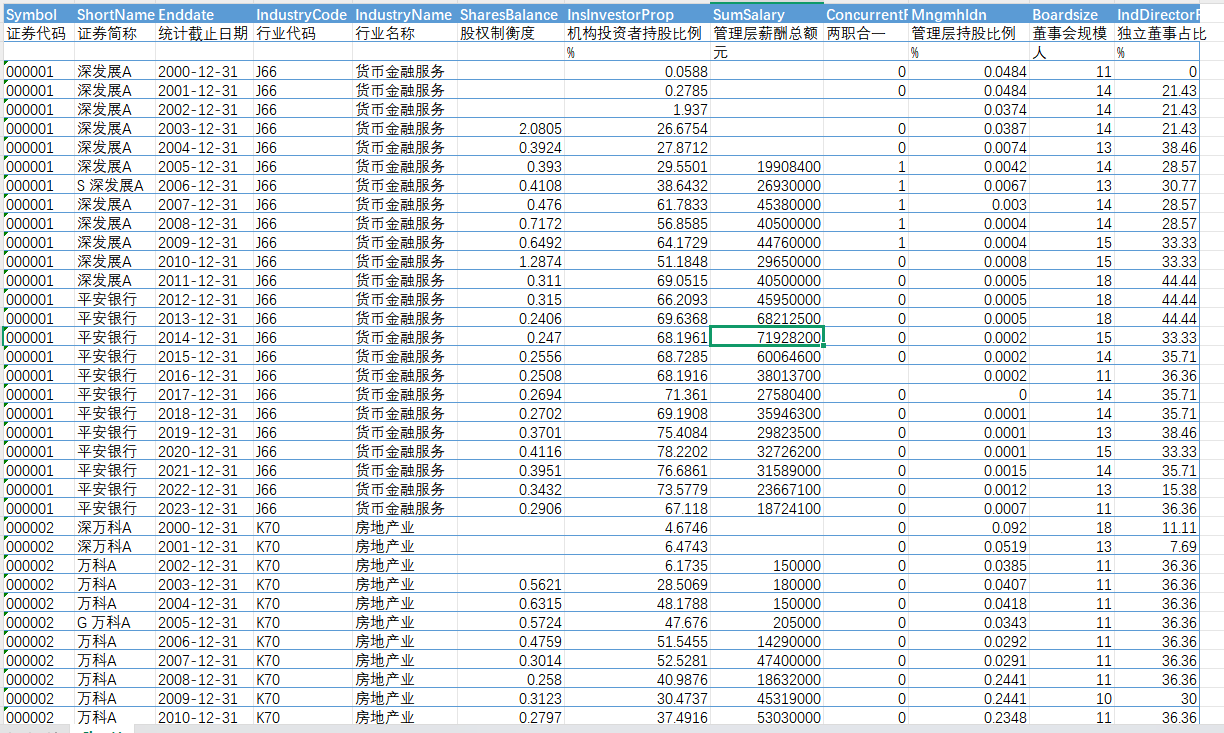This screenshot has height=733, width=1224.
Task: Select the salary value 14290000
Action: [767, 641]
